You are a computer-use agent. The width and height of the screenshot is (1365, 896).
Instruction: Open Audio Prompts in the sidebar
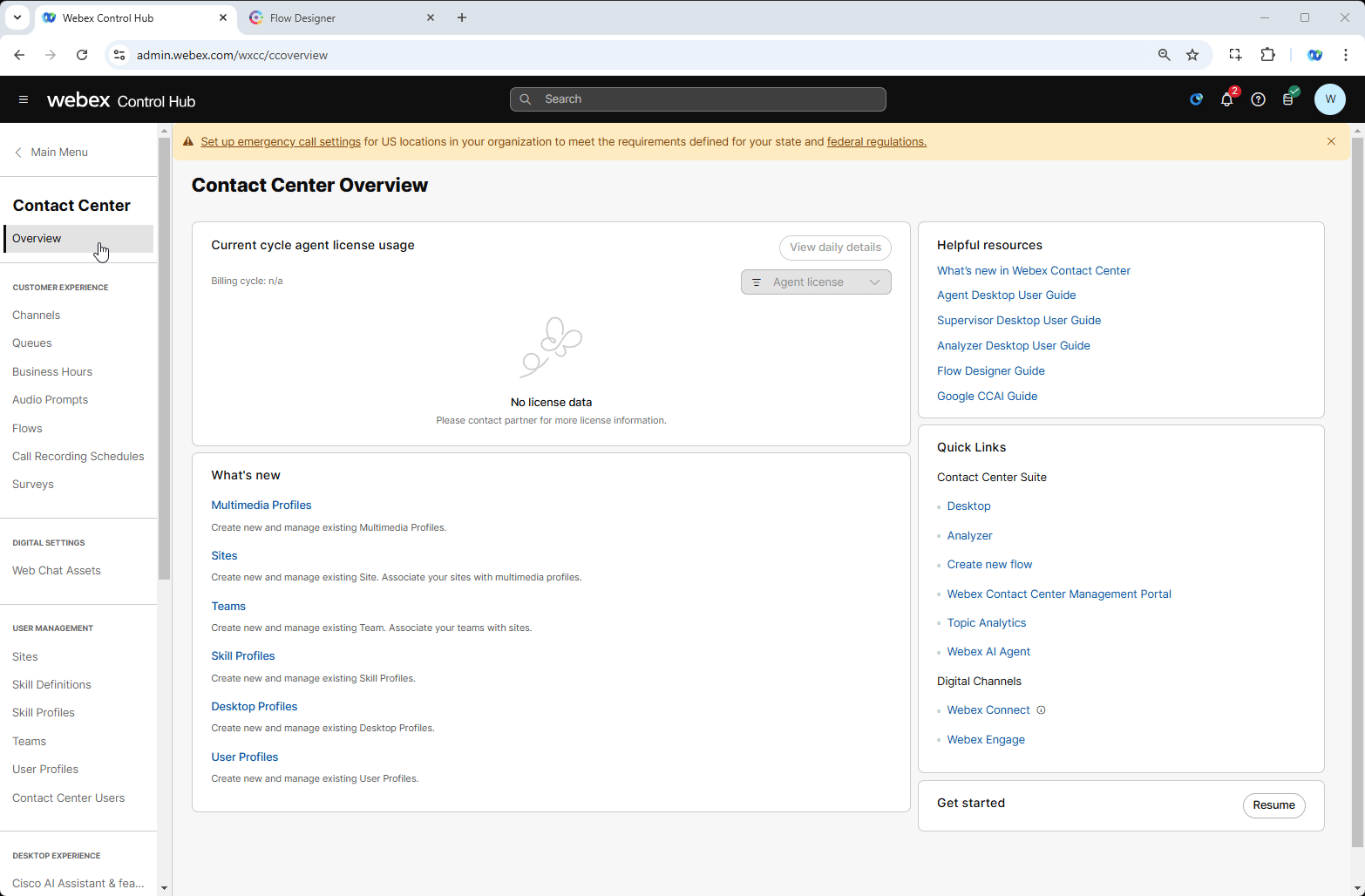coord(51,400)
